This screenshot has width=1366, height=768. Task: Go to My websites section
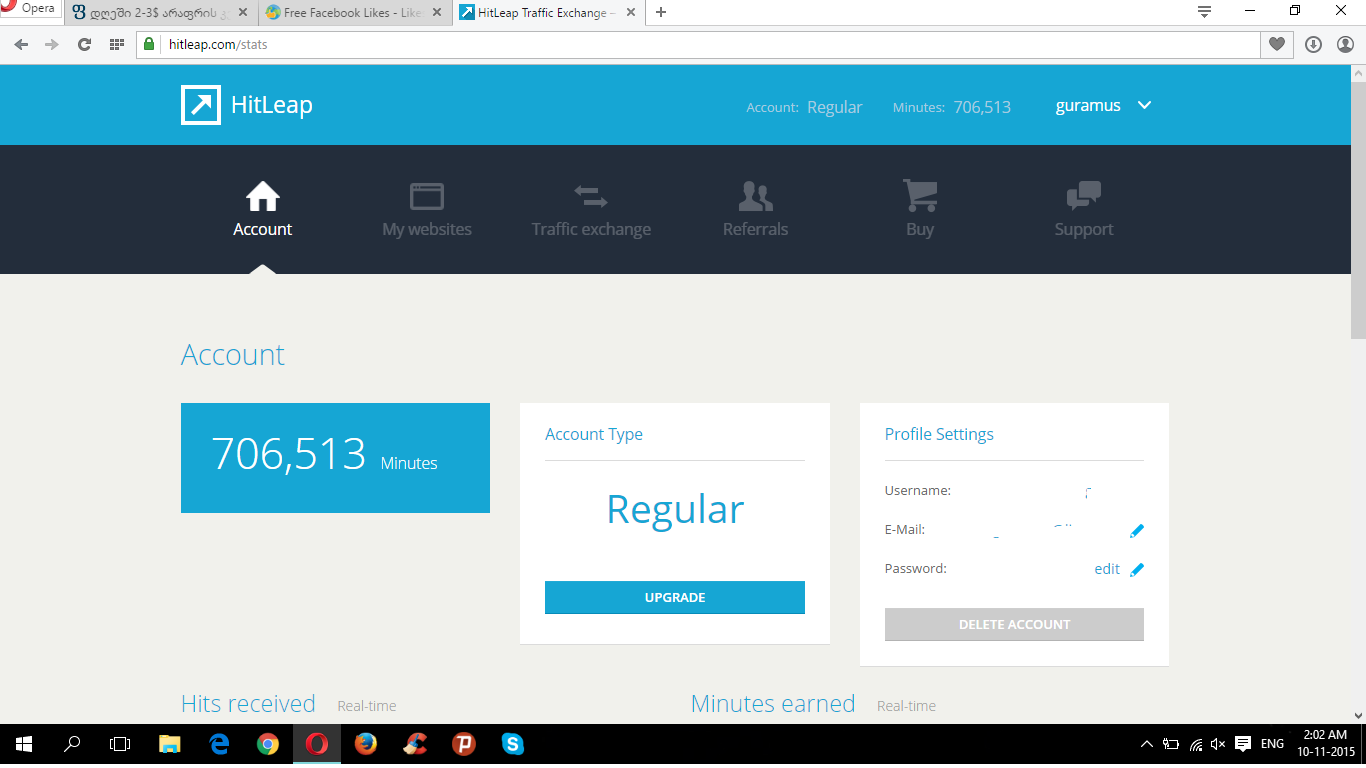(x=427, y=210)
